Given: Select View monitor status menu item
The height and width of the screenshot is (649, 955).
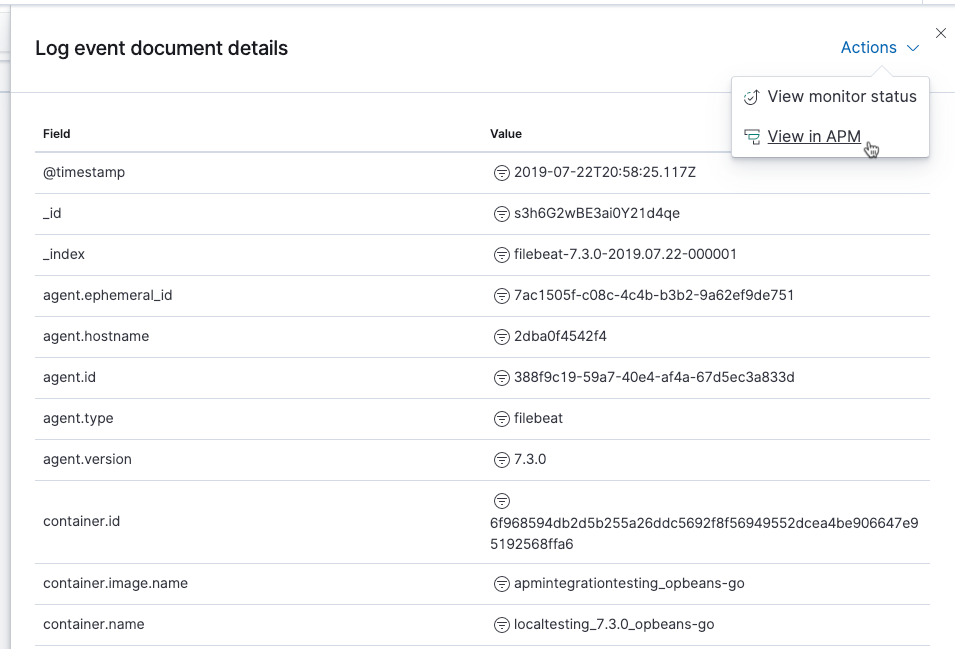Looking at the screenshot, I should [830, 97].
